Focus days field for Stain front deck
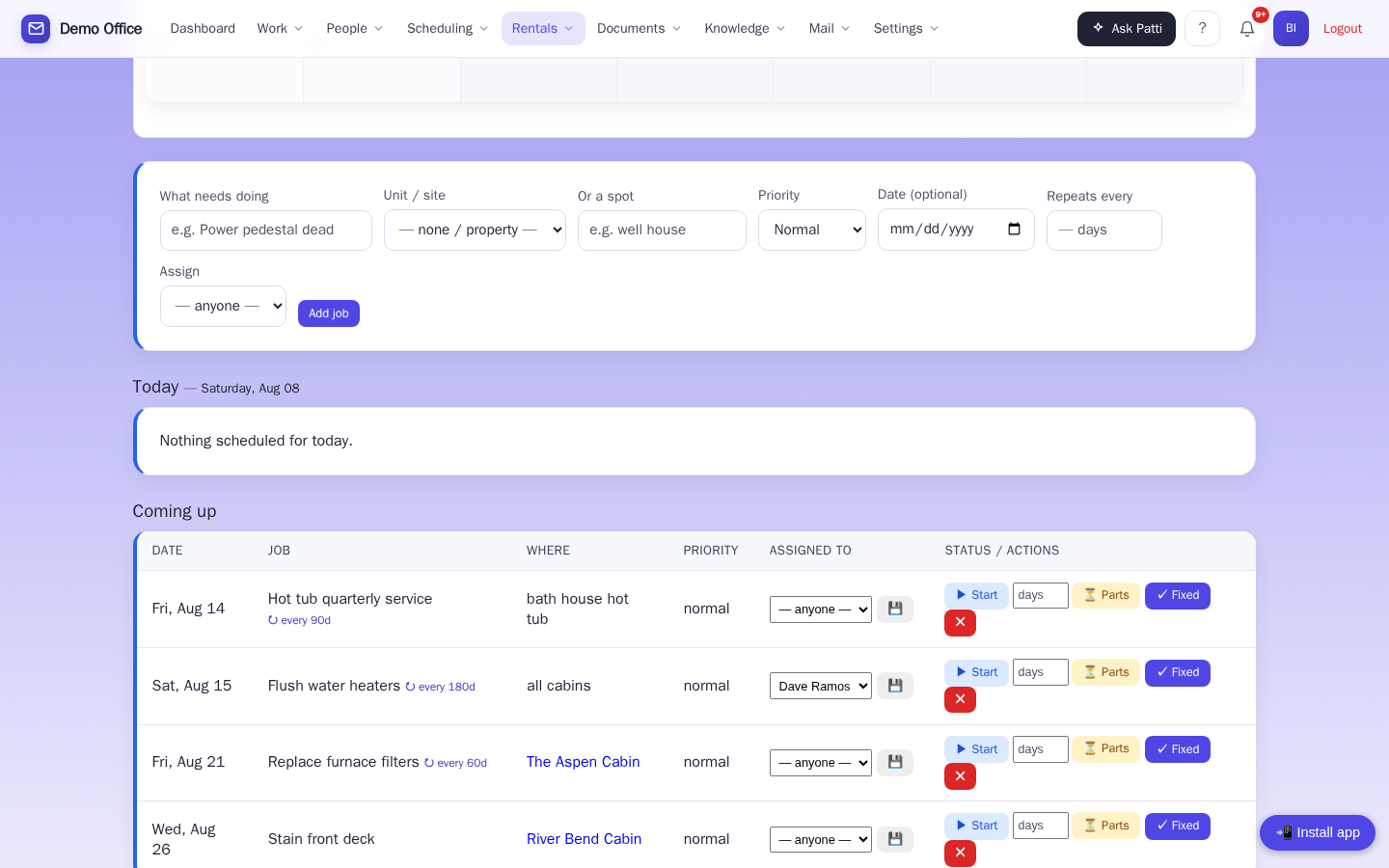This screenshot has height=868, width=1389. (x=1041, y=827)
